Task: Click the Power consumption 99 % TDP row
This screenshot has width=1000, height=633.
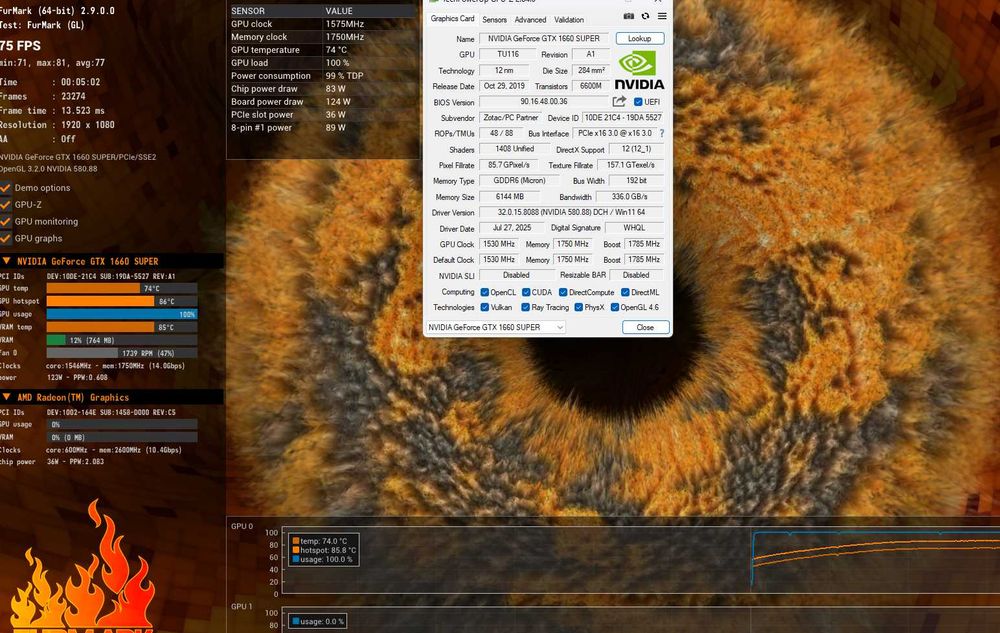Action: [323, 75]
